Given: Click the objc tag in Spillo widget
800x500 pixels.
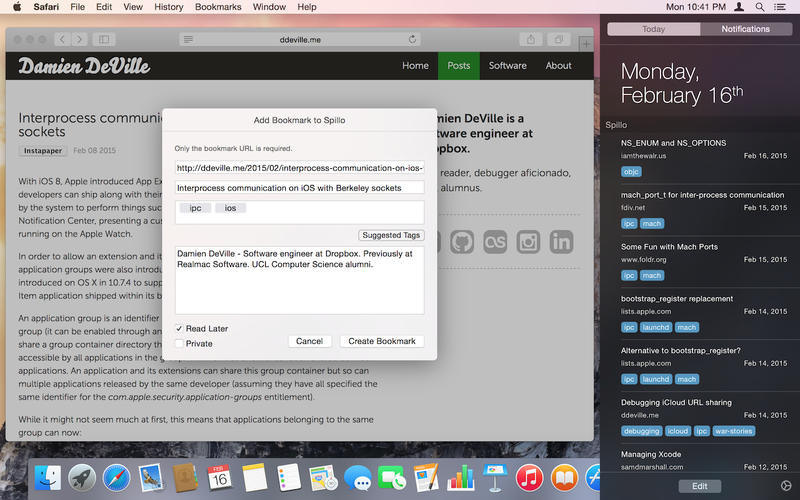Looking at the screenshot, I should coord(631,172).
